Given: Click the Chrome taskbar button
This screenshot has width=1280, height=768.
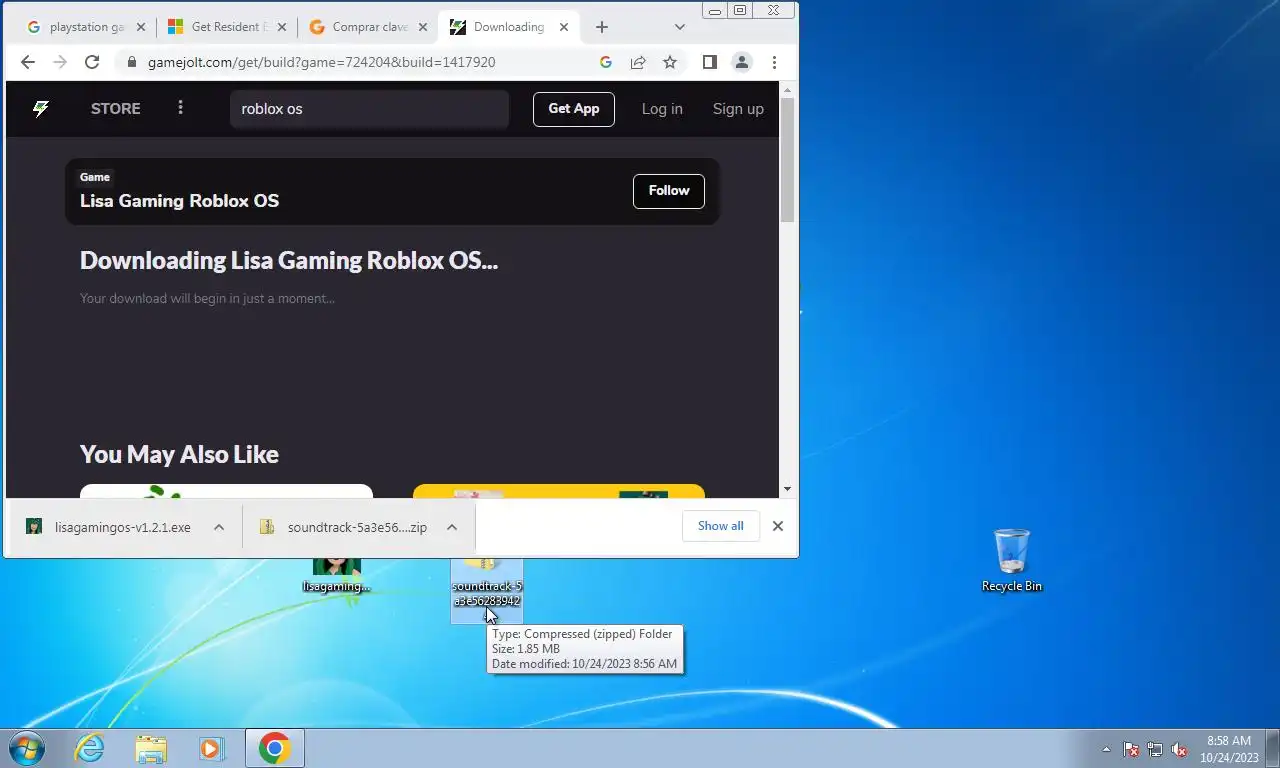Looking at the screenshot, I should click(x=274, y=748).
